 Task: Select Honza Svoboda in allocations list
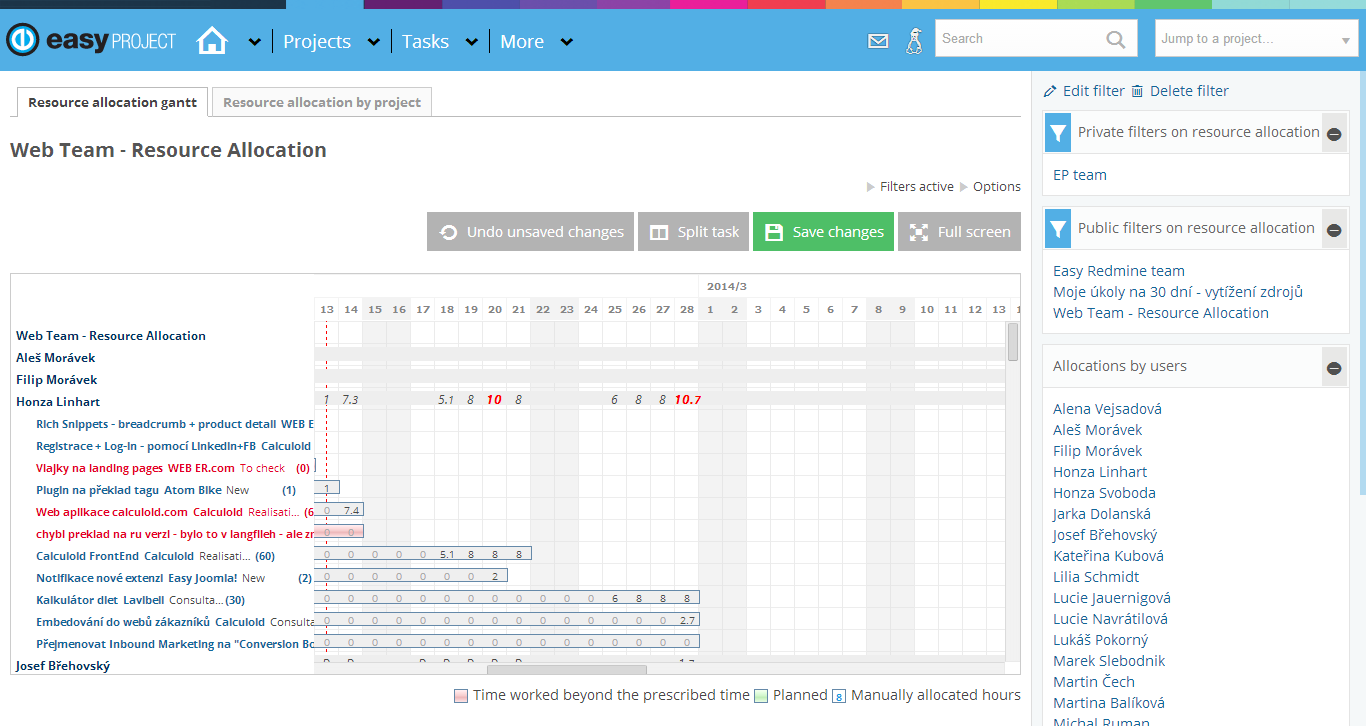(1104, 493)
